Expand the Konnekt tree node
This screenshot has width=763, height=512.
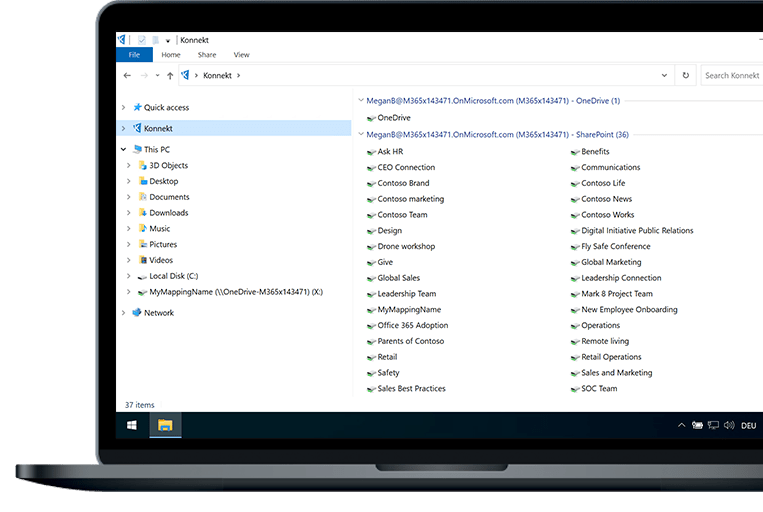click(123, 128)
